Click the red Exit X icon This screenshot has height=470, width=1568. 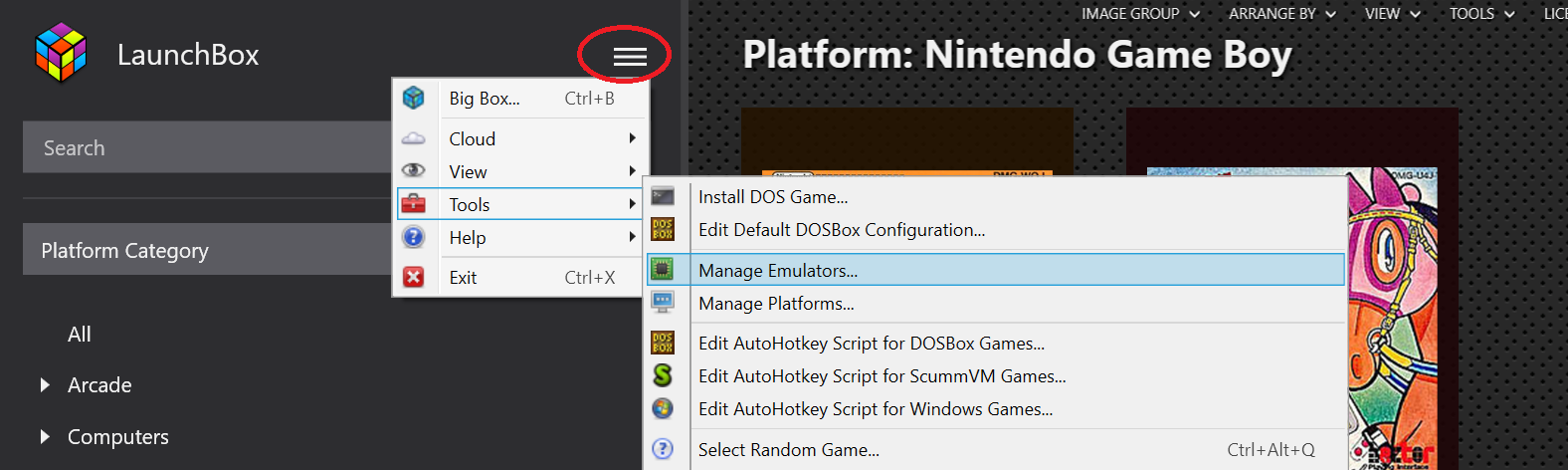click(413, 277)
